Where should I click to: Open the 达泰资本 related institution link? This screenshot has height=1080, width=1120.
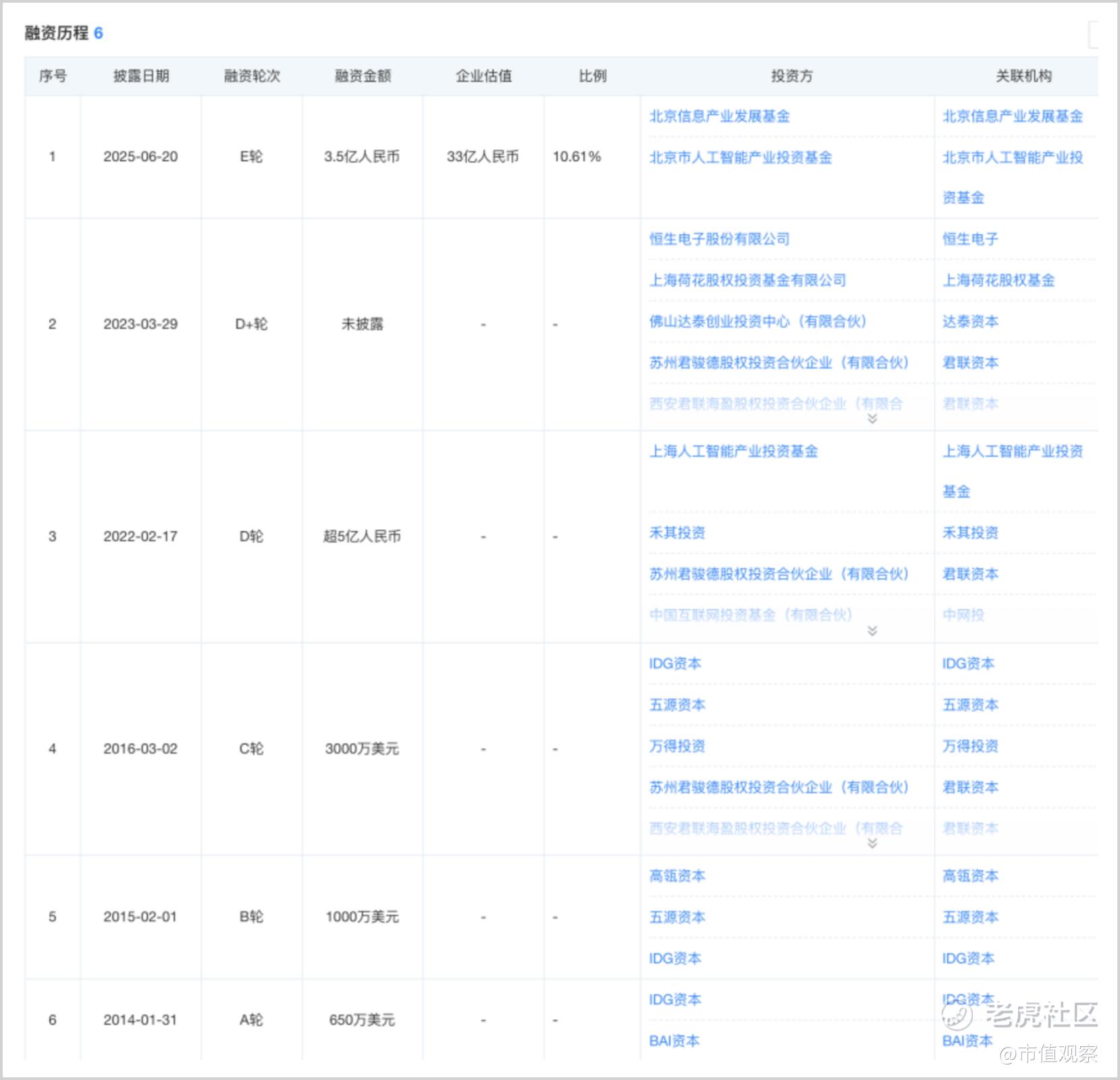[x=970, y=321]
